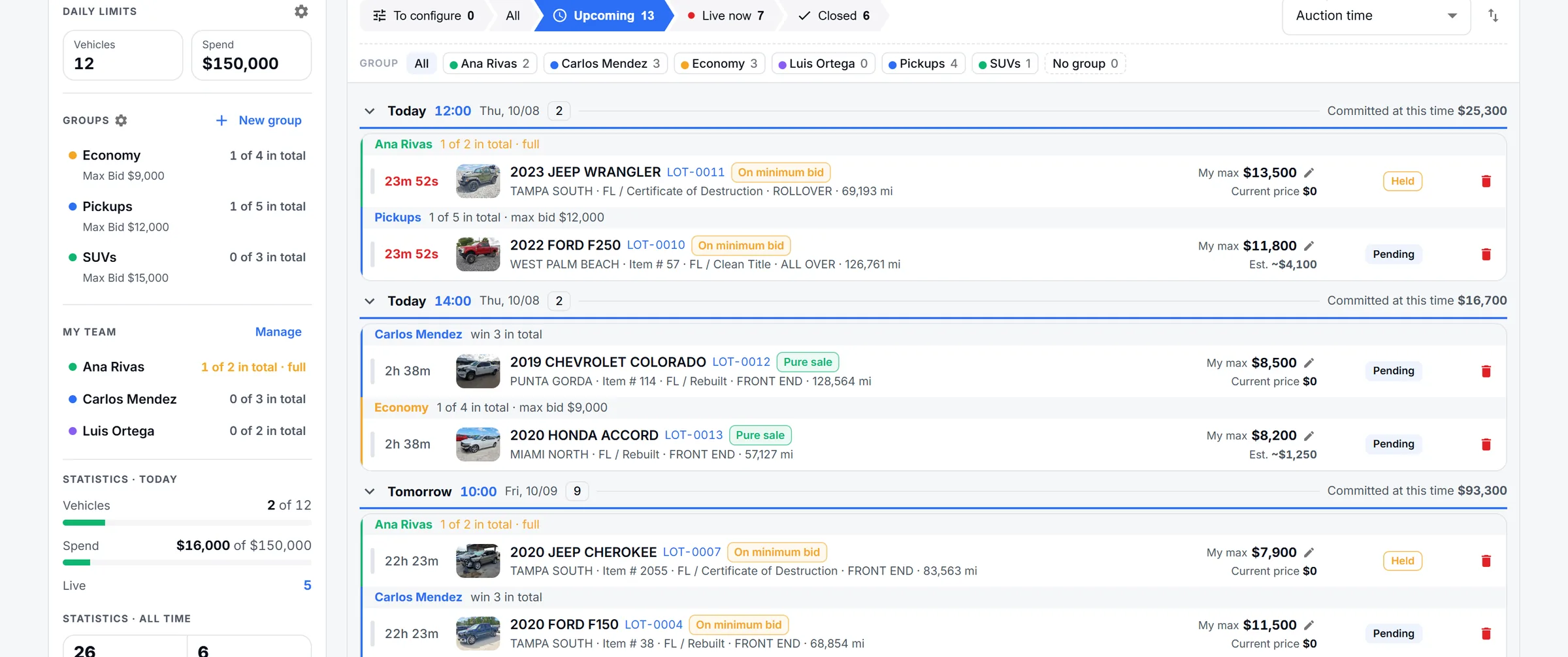Edit my max bid $11,800 pencil

pos(1309,246)
